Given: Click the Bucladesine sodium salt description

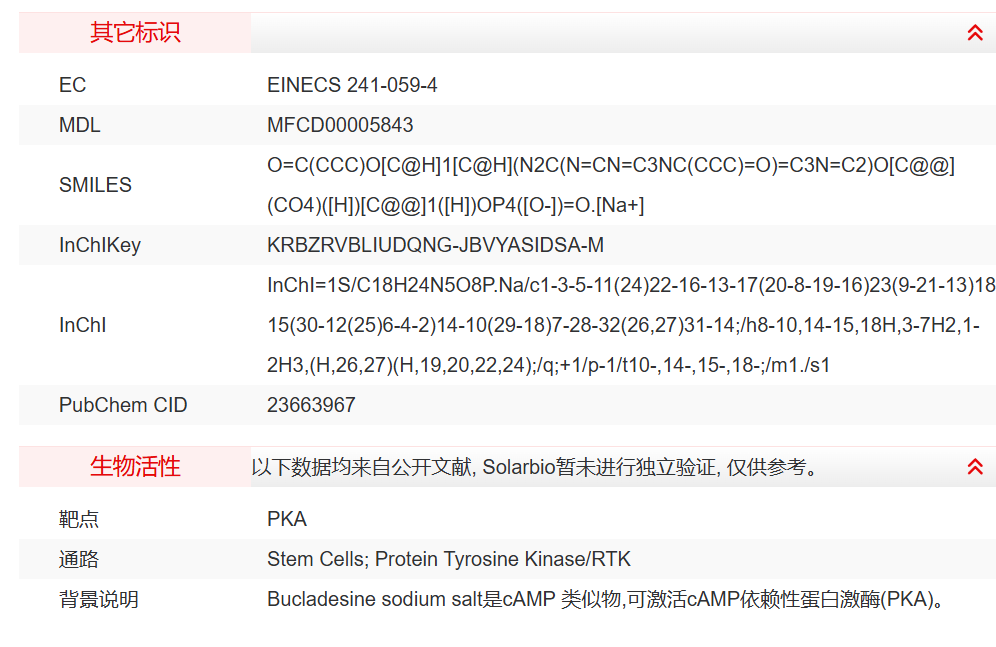Looking at the screenshot, I should (606, 599).
